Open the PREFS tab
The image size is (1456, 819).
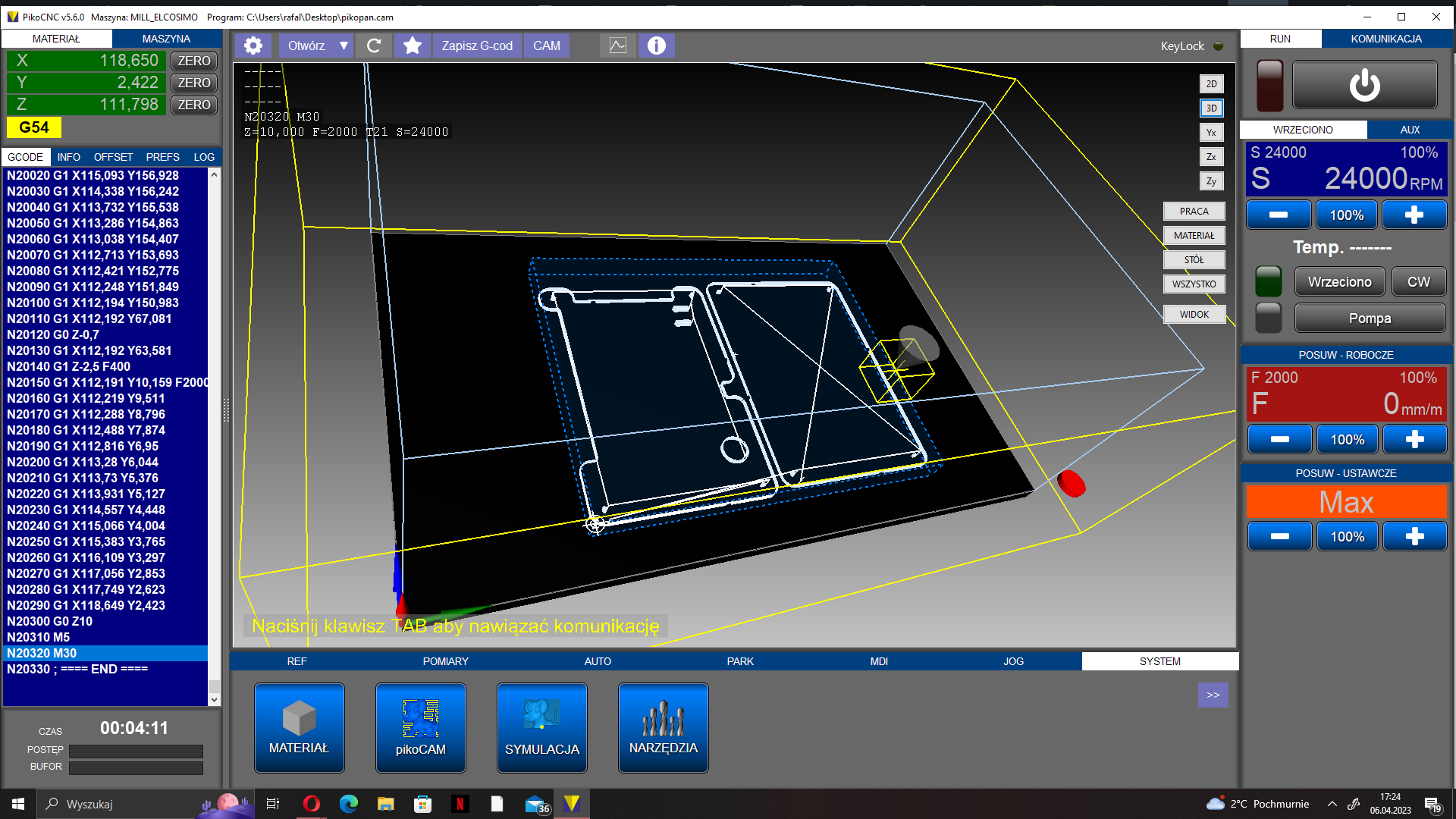point(162,157)
